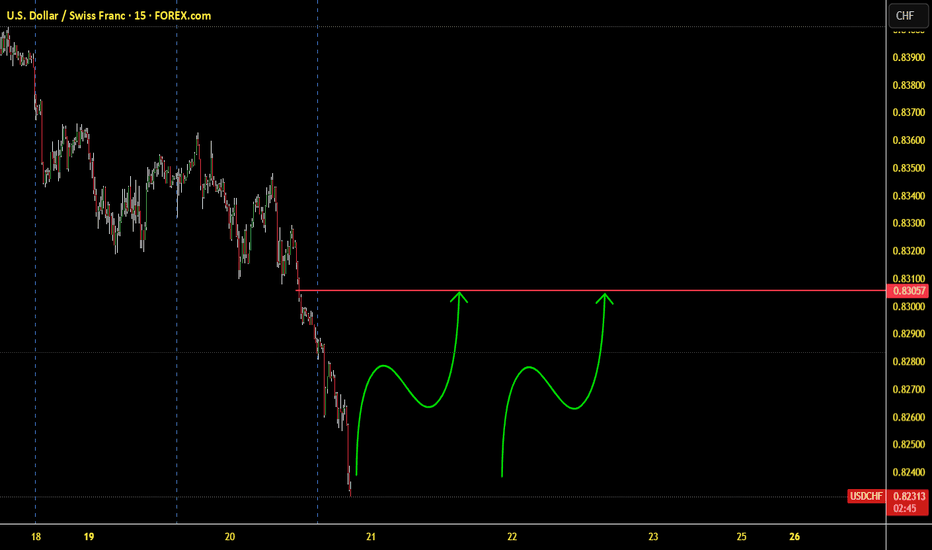
Task: Click the 0.82800 price scale value
Action: coord(909,362)
